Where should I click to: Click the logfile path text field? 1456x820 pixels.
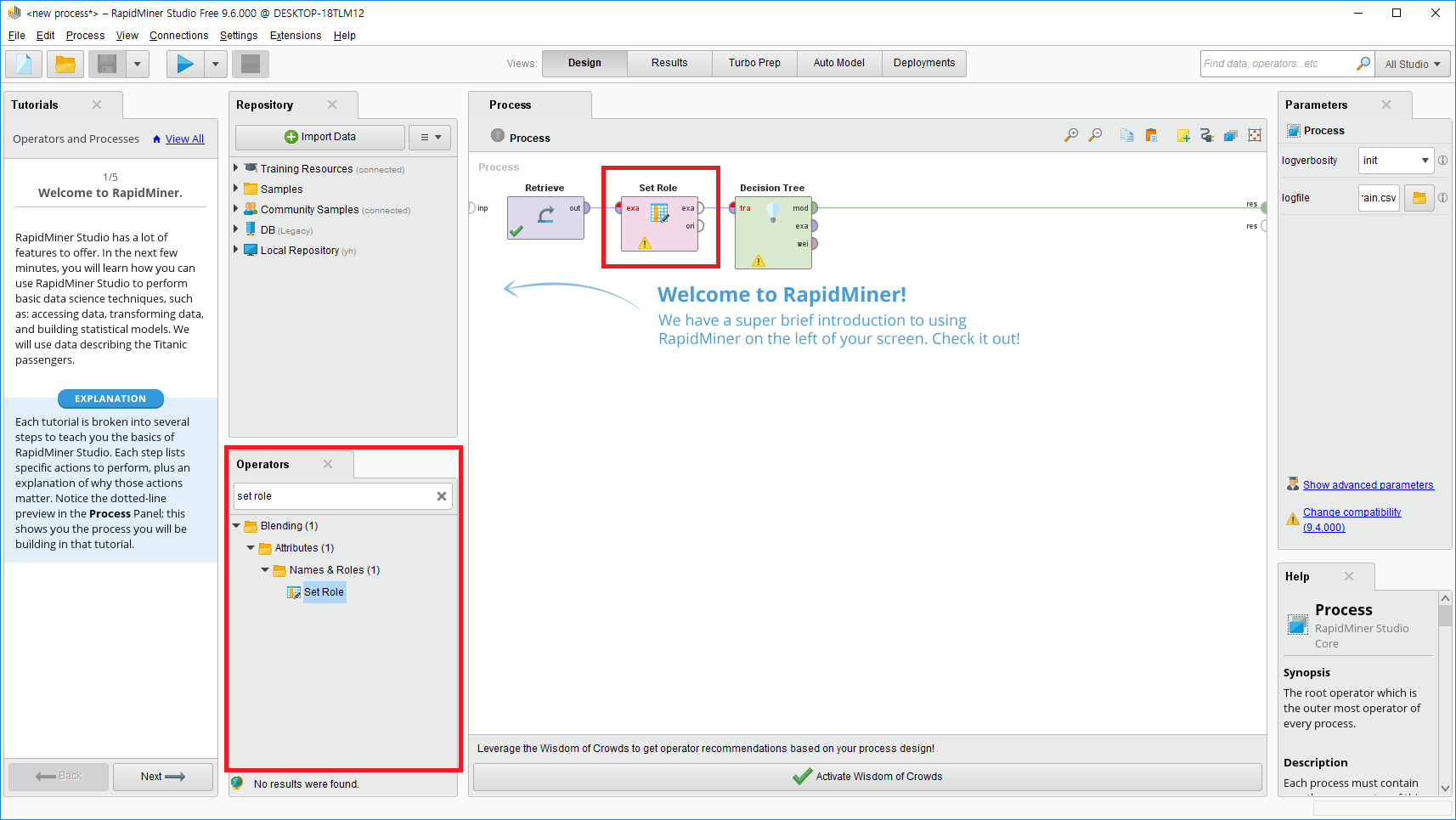(x=1379, y=198)
